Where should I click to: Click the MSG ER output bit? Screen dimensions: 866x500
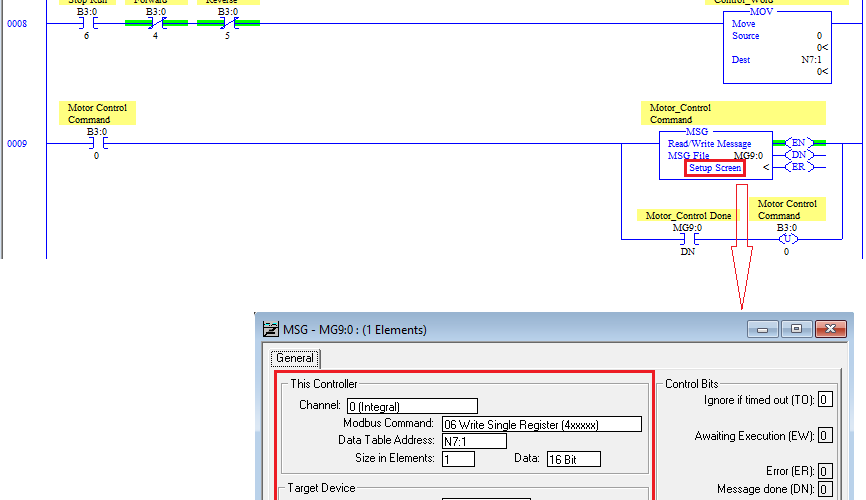(799, 167)
